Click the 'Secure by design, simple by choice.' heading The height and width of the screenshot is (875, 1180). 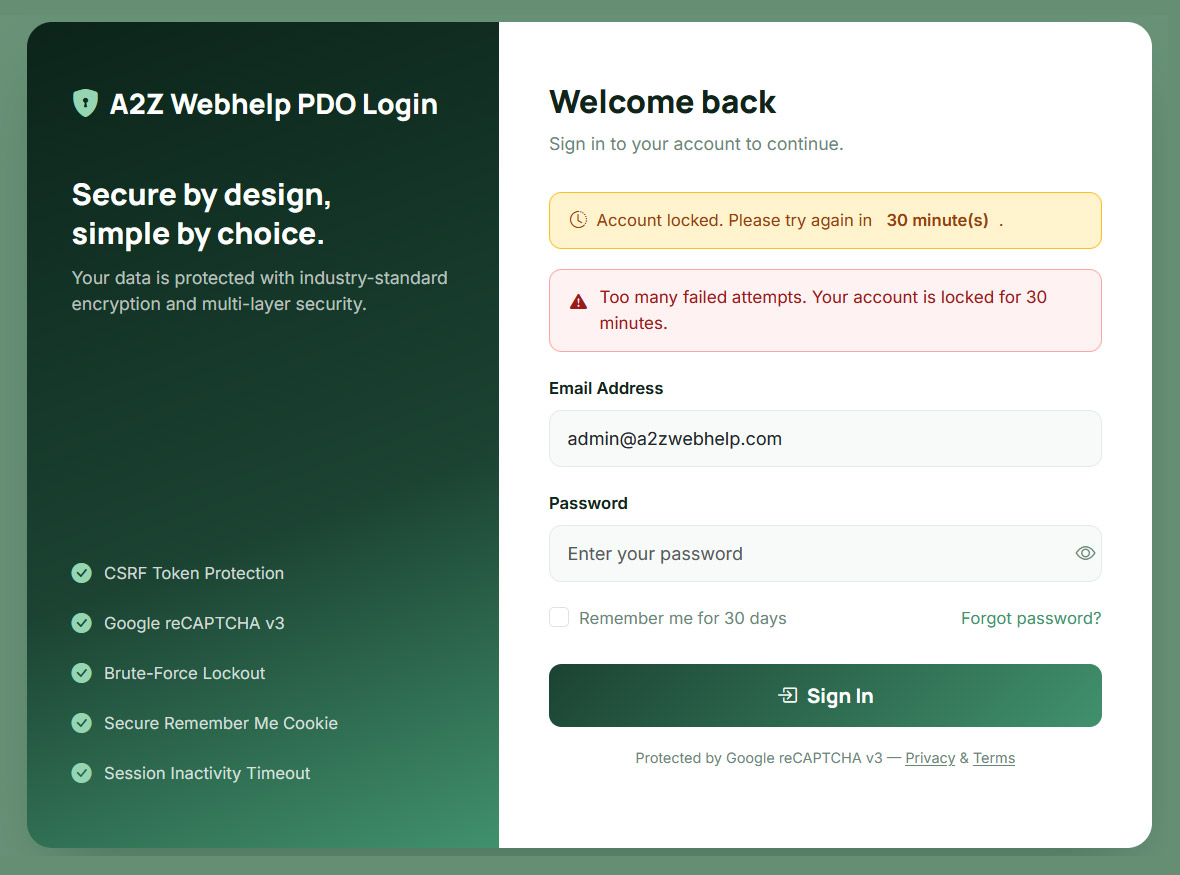click(202, 214)
